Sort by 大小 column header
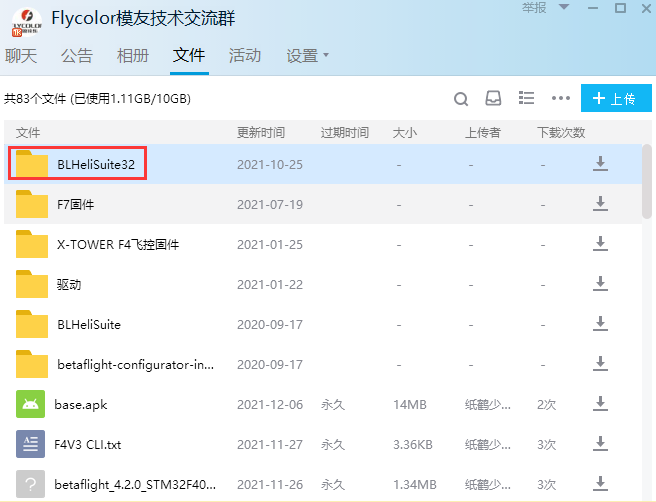Image resolution: width=656 pixels, height=502 pixels. point(405,133)
